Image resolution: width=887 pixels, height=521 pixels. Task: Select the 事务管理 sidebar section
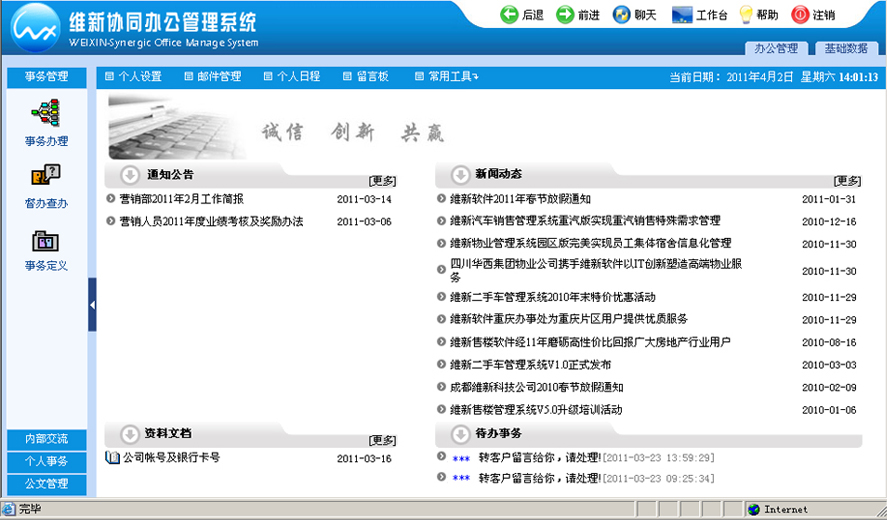(x=46, y=77)
